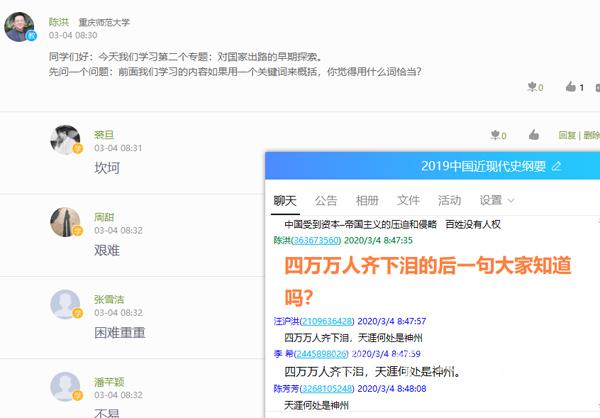
Task: Go to the 活动 tab
Action: 449,200
